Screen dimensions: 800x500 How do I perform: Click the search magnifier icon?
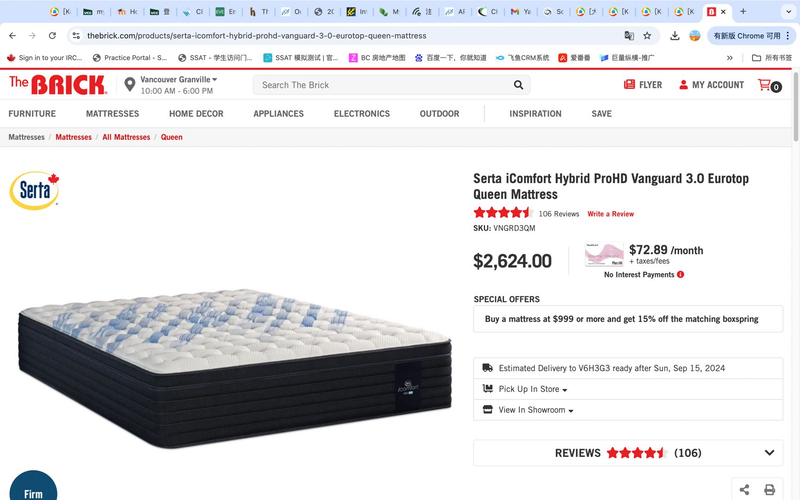[518, 85]
